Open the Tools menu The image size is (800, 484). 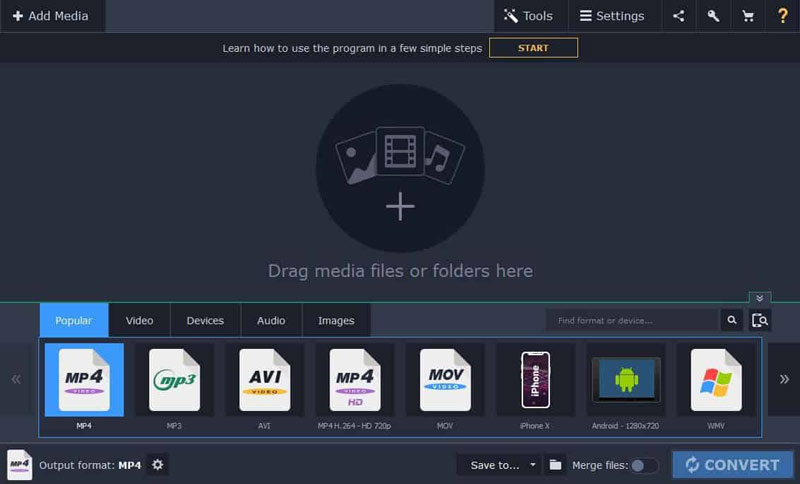tap(530, 16)
